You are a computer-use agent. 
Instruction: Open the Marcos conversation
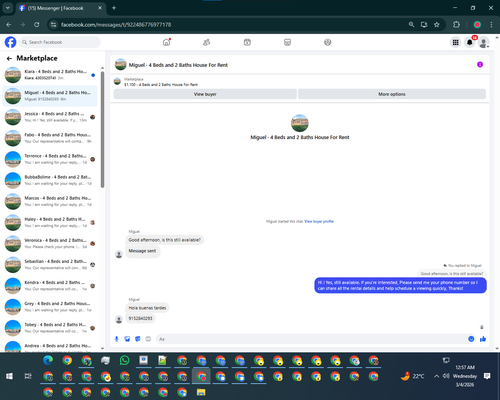(50, 201)
